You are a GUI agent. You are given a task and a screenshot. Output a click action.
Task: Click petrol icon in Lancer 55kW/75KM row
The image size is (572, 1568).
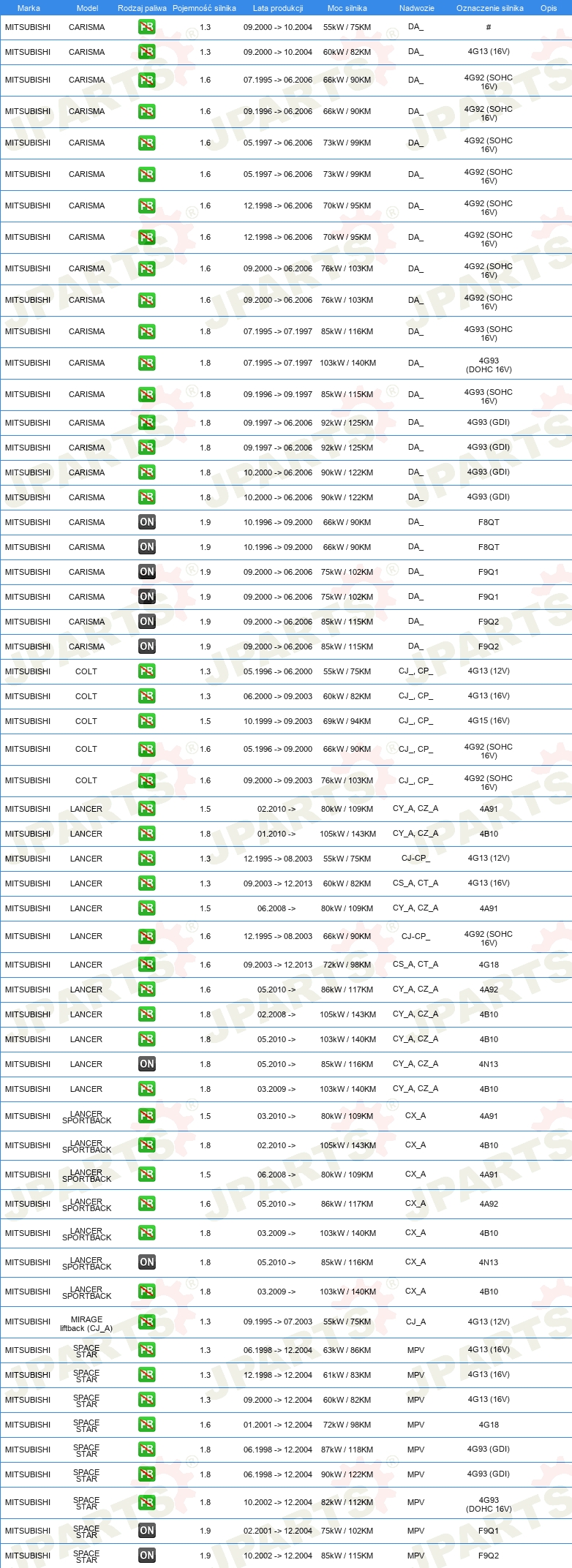[x=147, y=859]
